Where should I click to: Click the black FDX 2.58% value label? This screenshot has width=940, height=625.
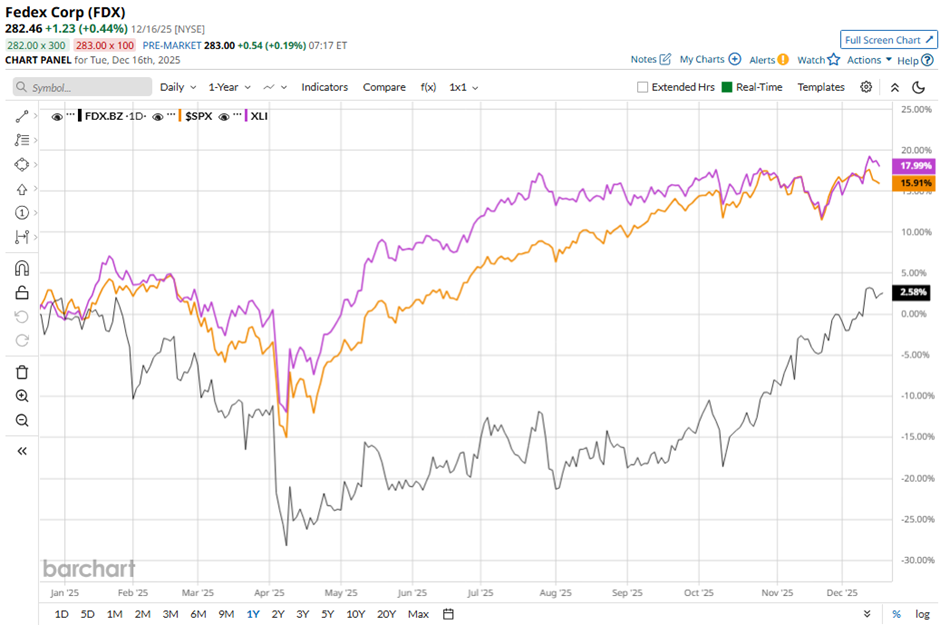[911, 292]
